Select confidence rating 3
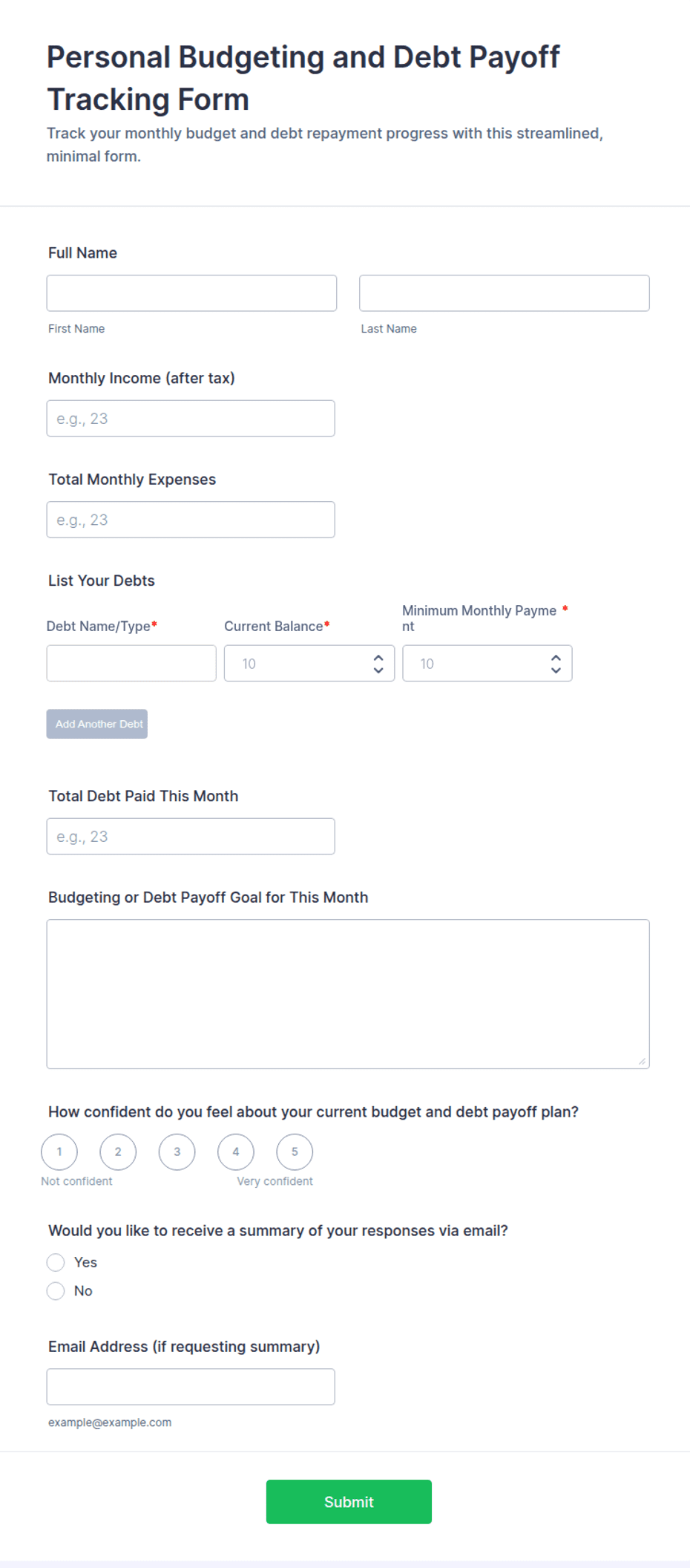Viewport: 690px width, 1568px height. (177, 1151)
